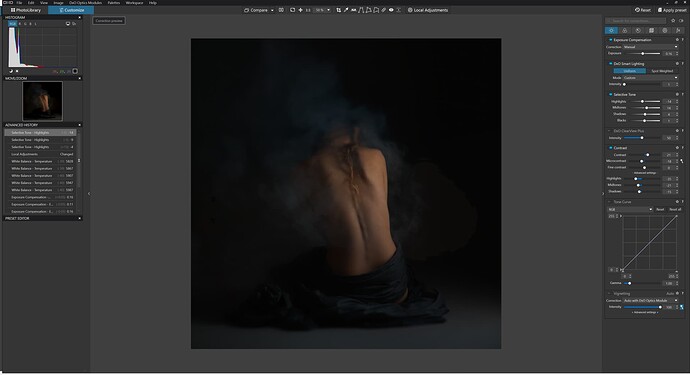Select the Crop tool
Screen dimensions: 690x375
pos(338,10)
